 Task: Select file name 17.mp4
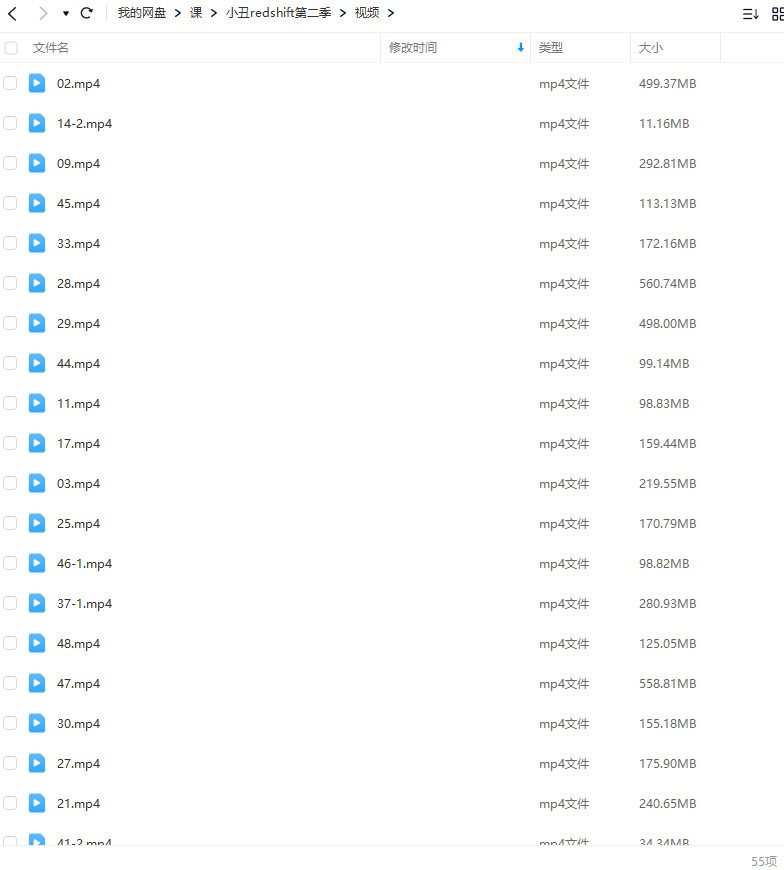click(x=78, y=443)
